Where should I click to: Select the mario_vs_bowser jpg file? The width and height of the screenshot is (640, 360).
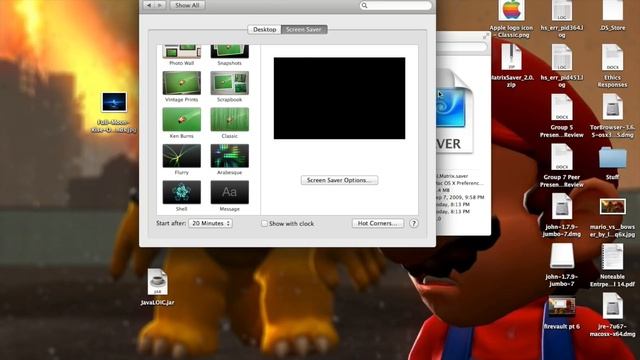612,207
